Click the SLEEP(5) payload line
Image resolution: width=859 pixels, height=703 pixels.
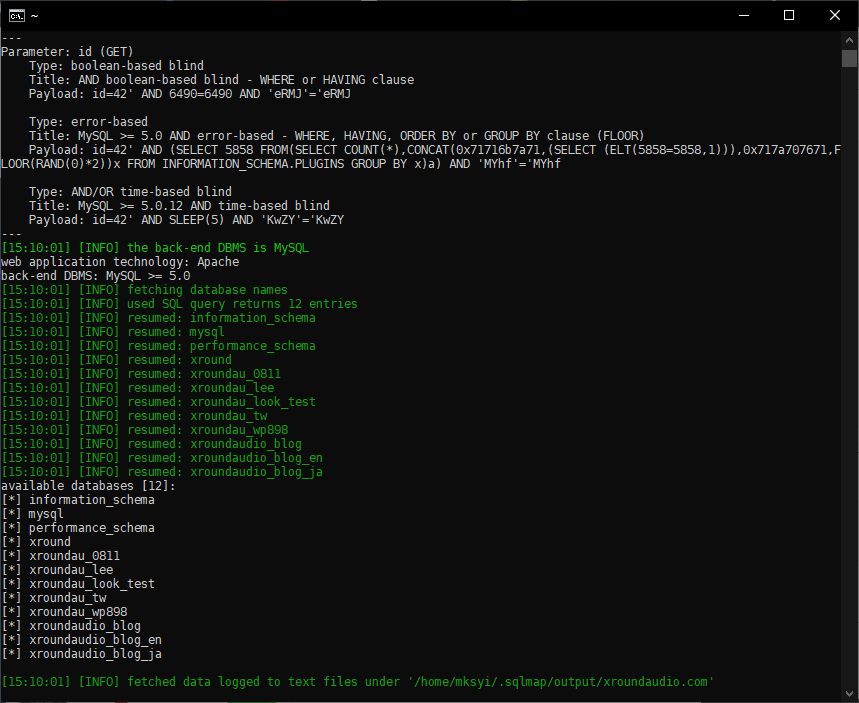coord(186,220)
